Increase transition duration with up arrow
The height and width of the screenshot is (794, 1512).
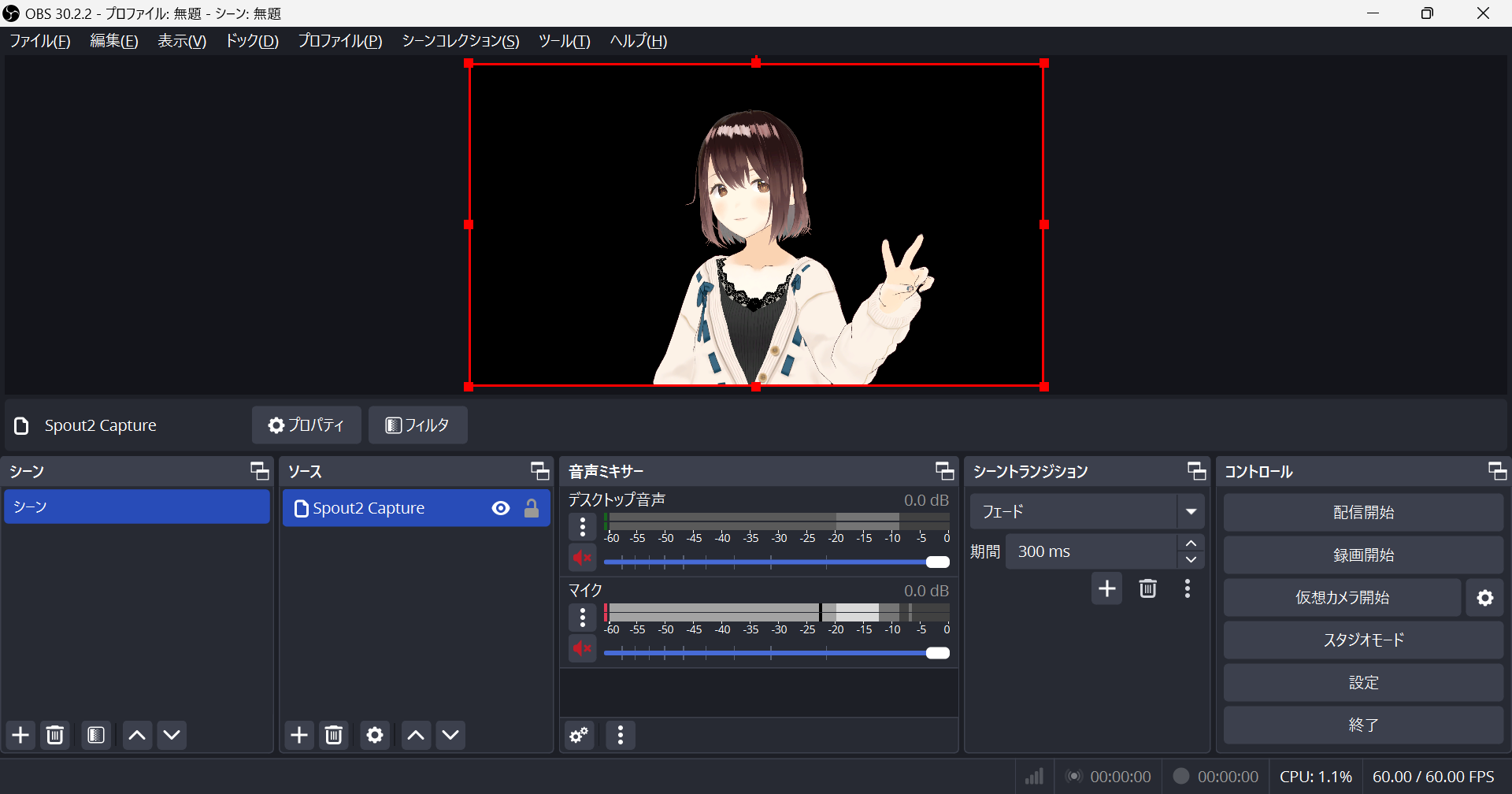(1191, 544)
